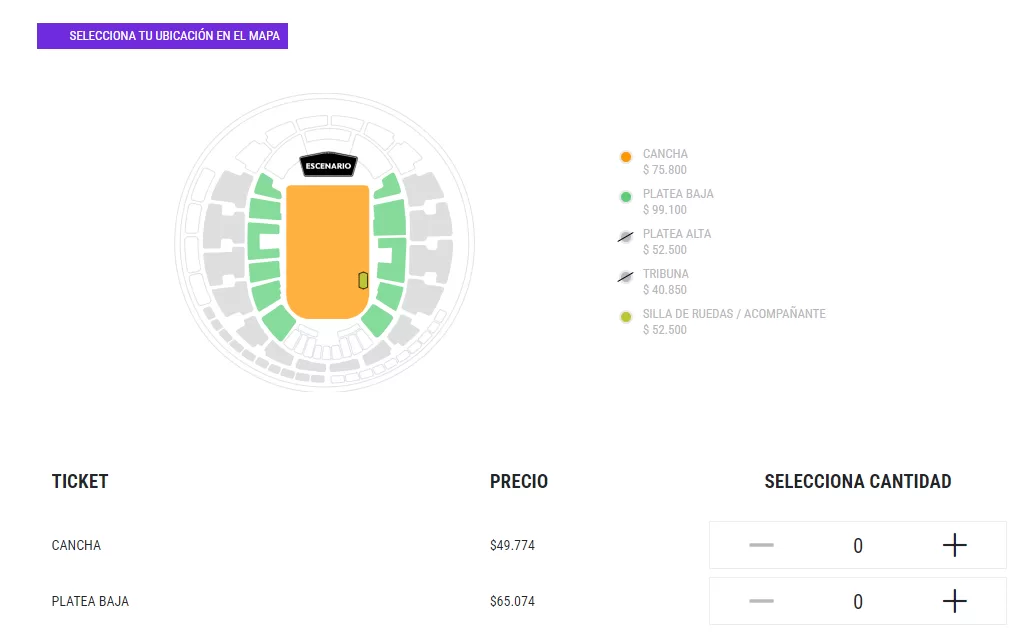Decrease PLATEA BAJA ticket quantity

pyautogui.click(x=761, y=601)
